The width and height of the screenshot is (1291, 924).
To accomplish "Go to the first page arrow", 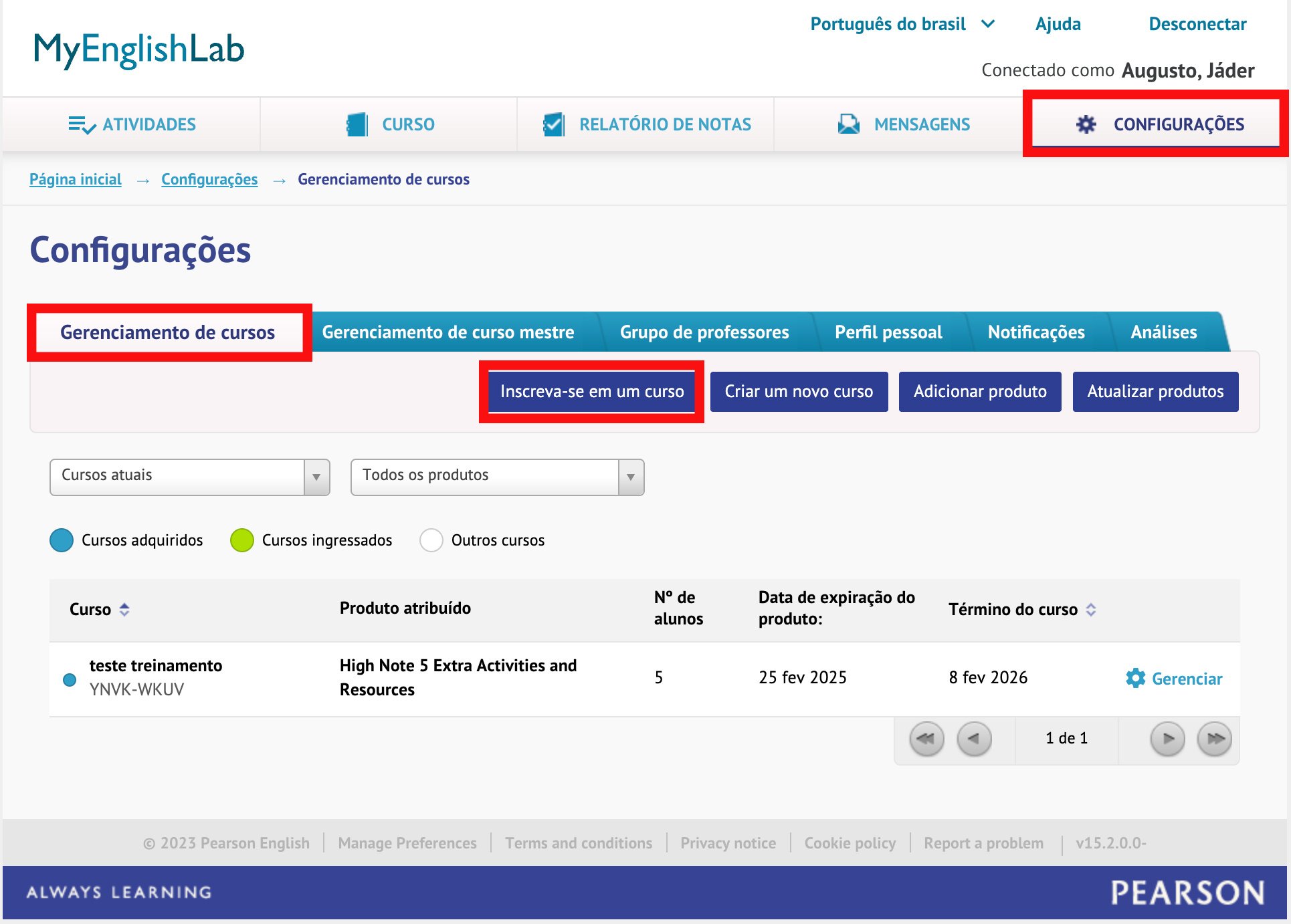I will [x=926, y=739].
